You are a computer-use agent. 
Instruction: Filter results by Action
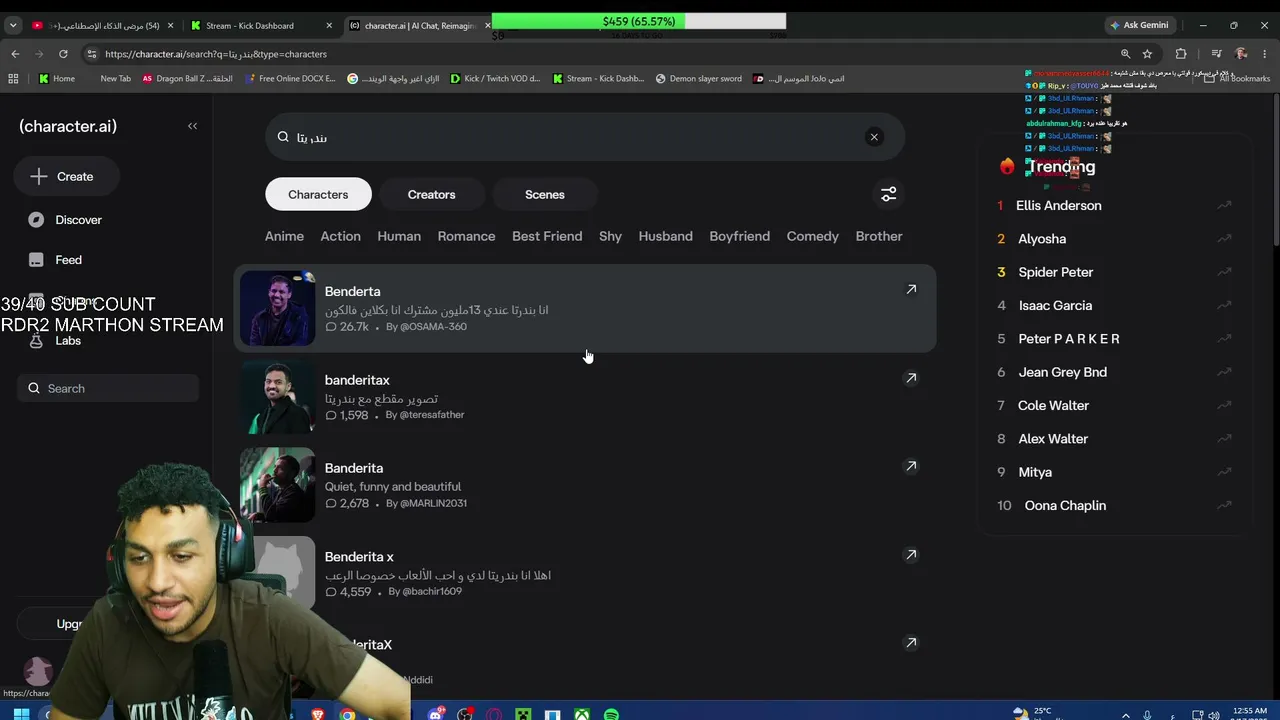[x=340, y=236]
